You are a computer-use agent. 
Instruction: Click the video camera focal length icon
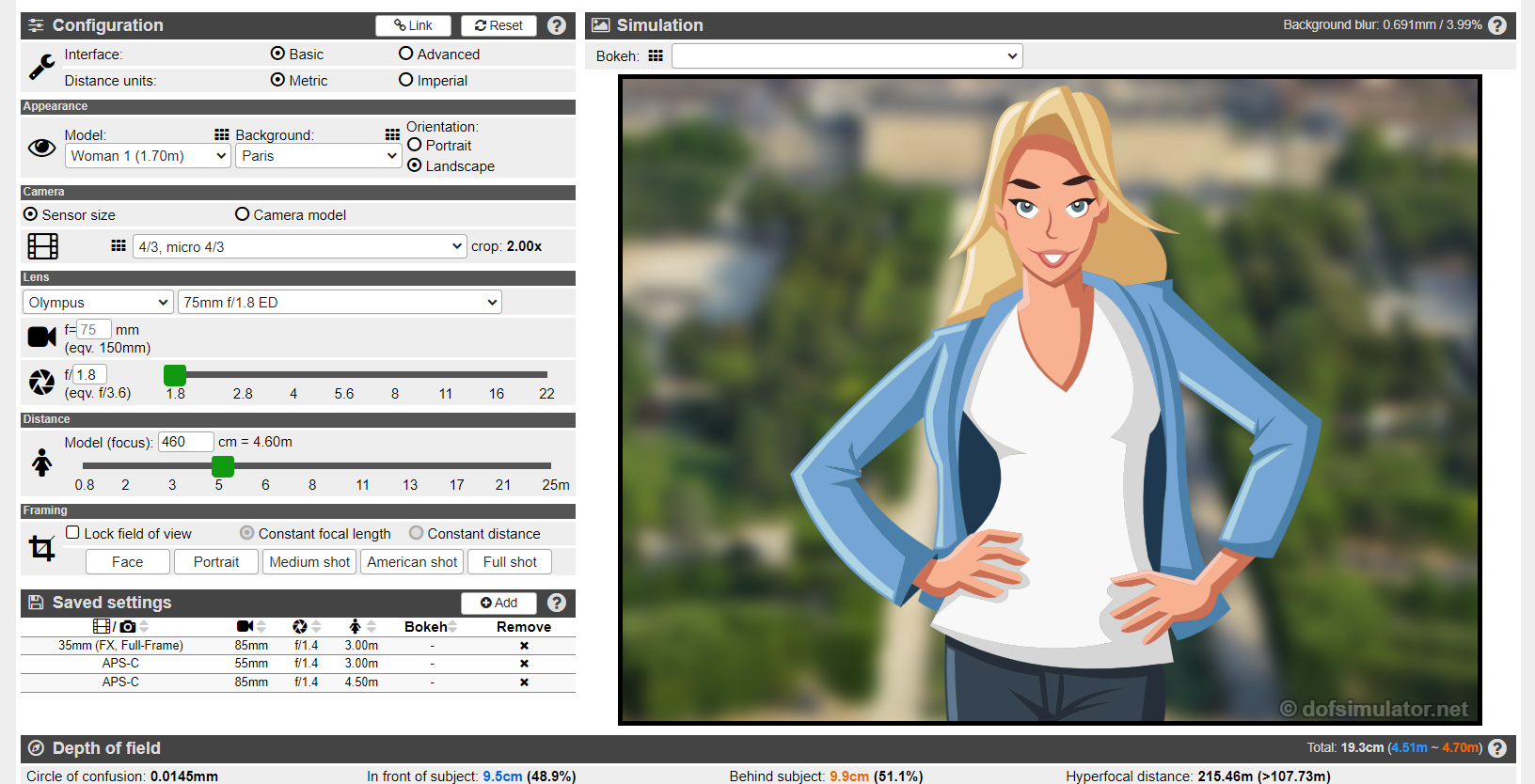click(x=41, y=337)
